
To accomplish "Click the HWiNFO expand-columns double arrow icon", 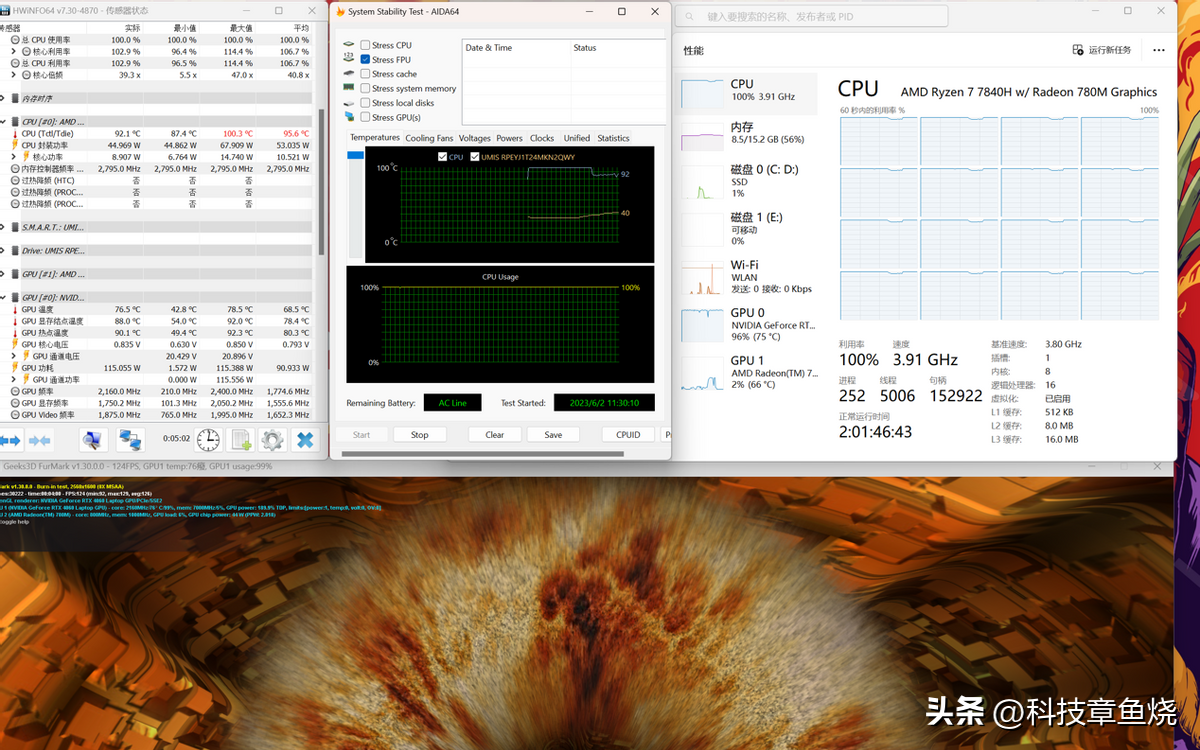I will point(11,440).
